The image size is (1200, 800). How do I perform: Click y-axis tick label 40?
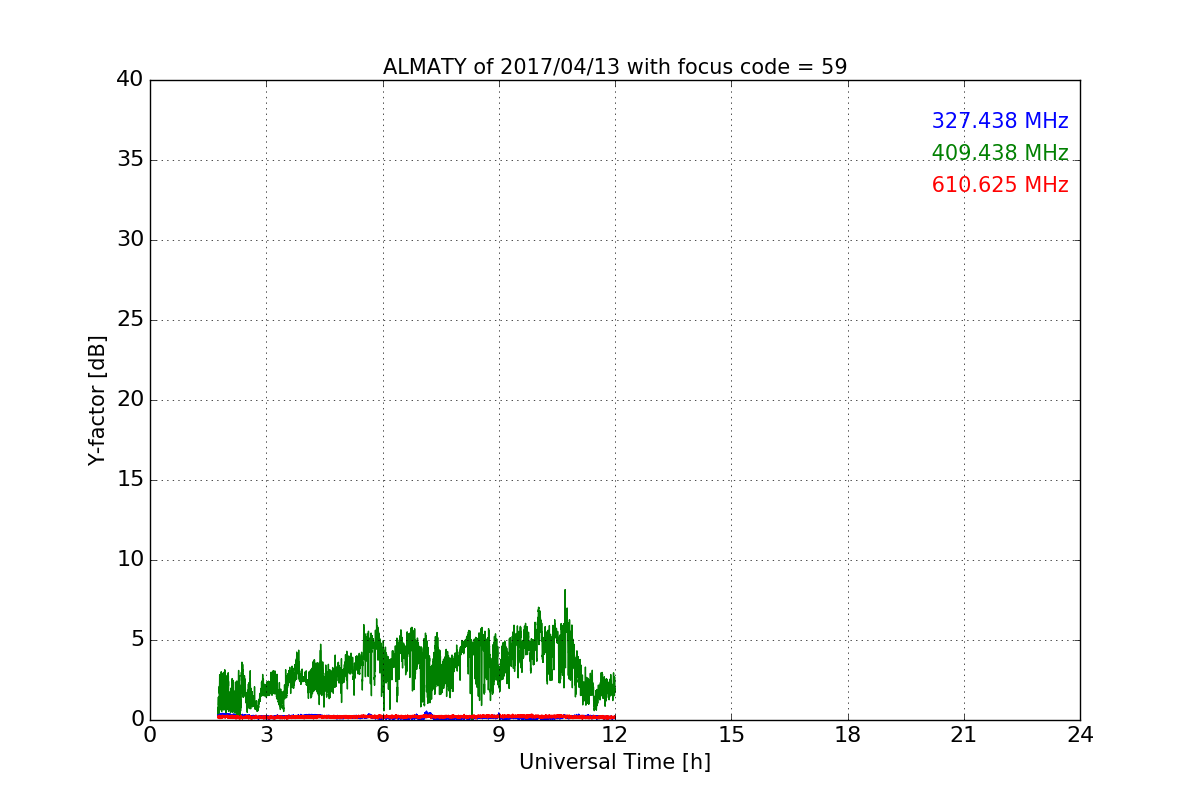(x=130, y=80)
